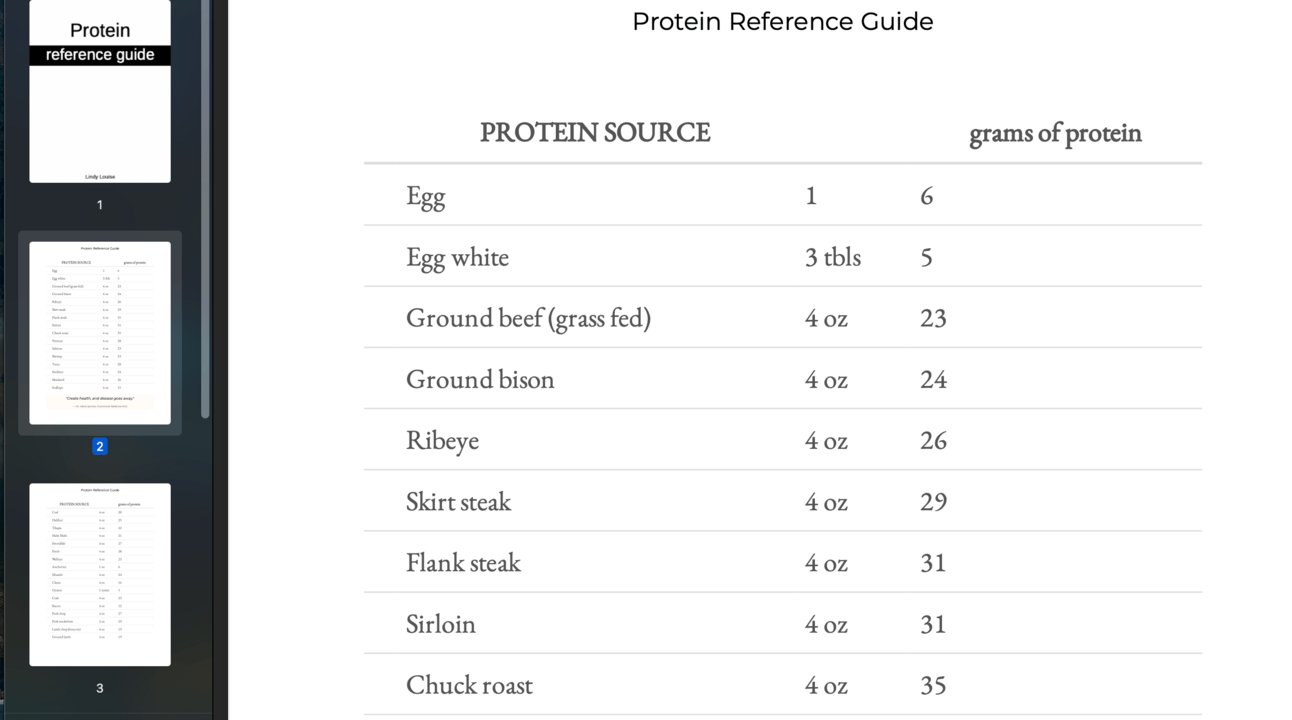
Task: Select the Egg white row label
Action: pos(457,257)
